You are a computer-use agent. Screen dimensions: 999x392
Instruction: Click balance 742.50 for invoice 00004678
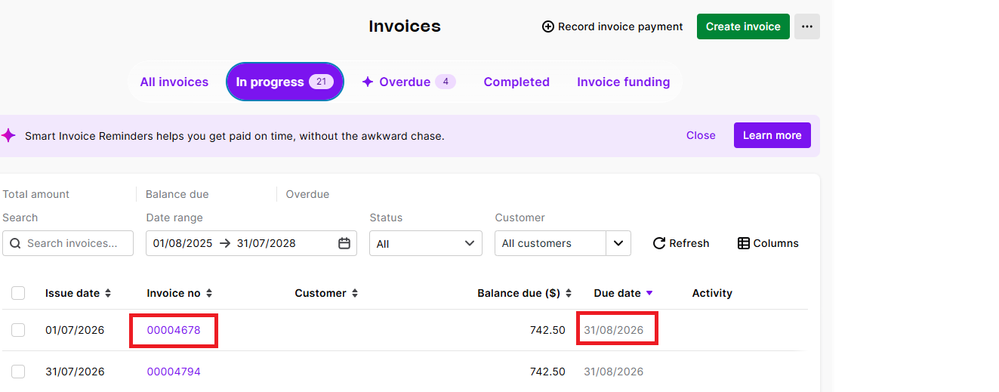tap(547, 330)
